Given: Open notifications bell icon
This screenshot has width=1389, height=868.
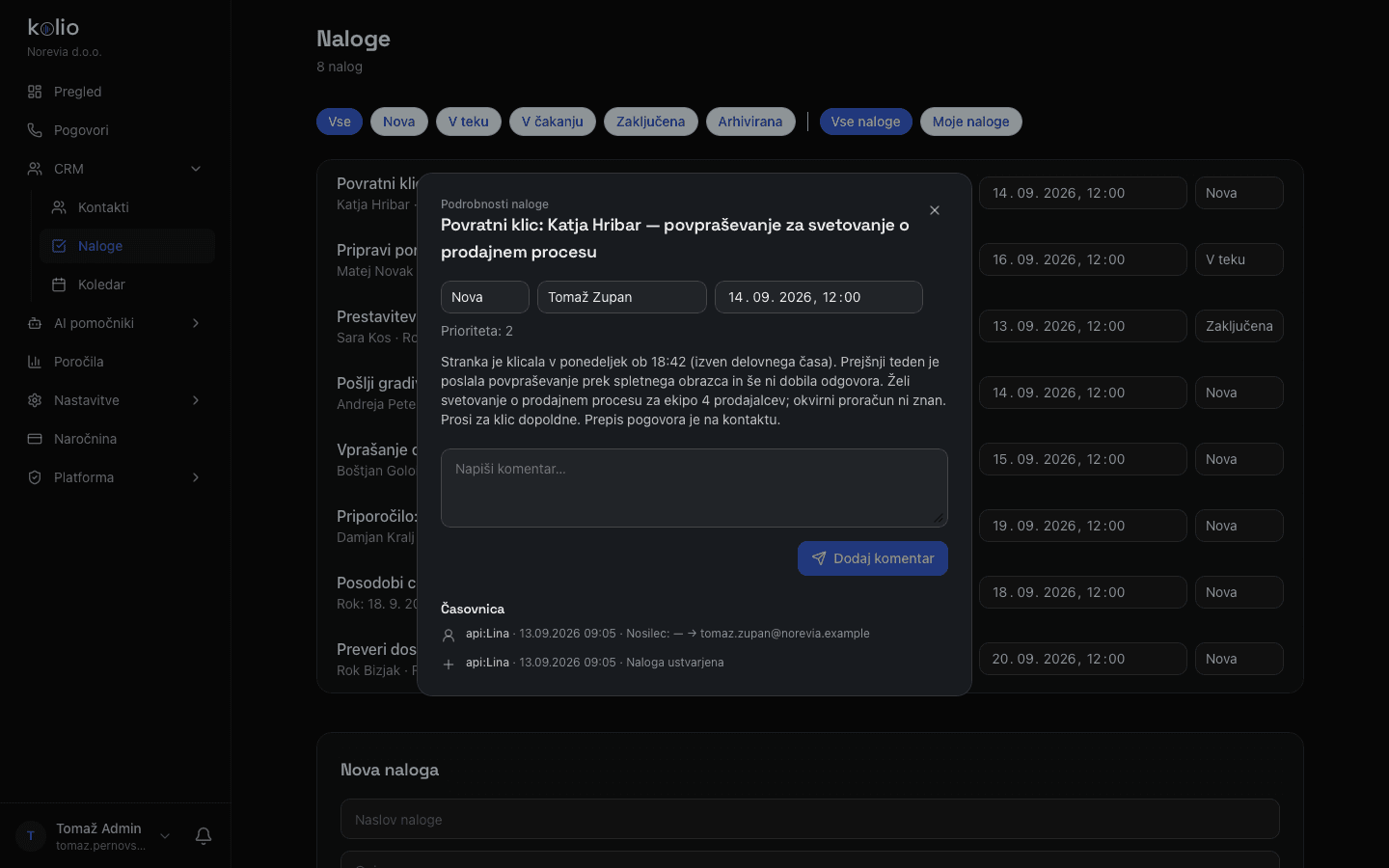Looking at the screenshot, I should (x=204, y=836).
